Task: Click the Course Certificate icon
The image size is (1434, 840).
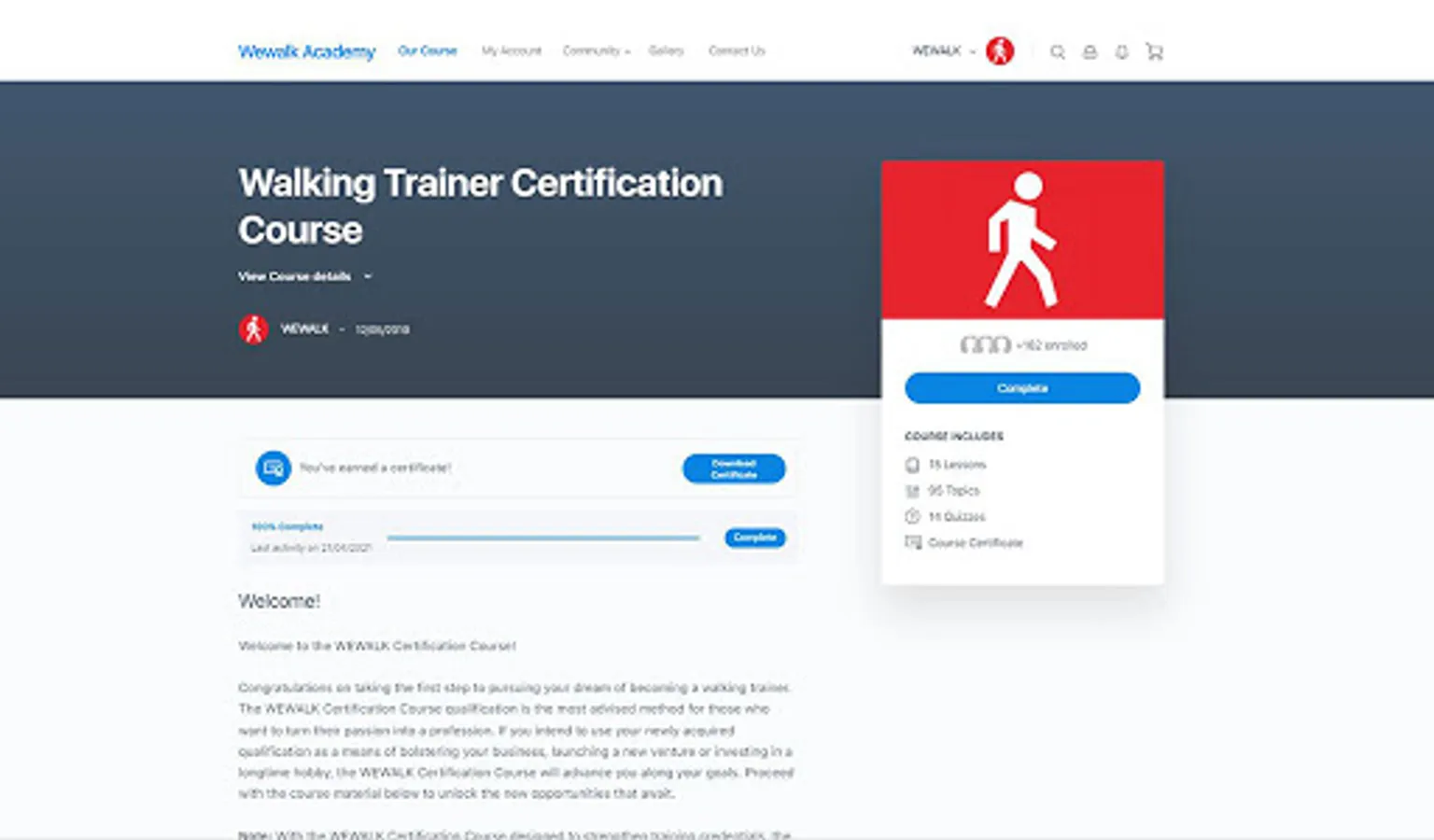Action: 912,542
